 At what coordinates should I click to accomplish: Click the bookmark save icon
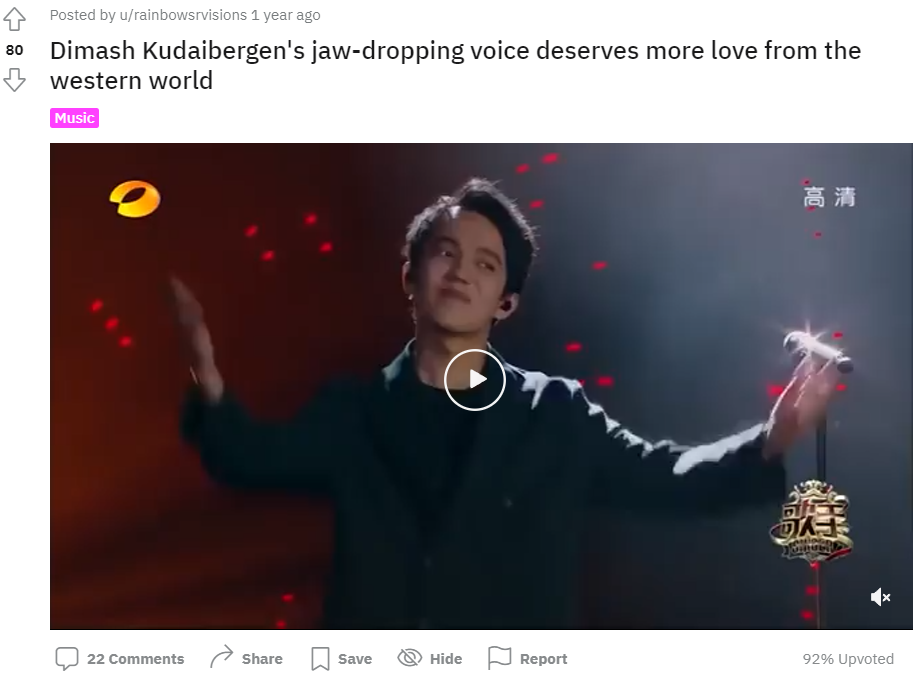320,659
